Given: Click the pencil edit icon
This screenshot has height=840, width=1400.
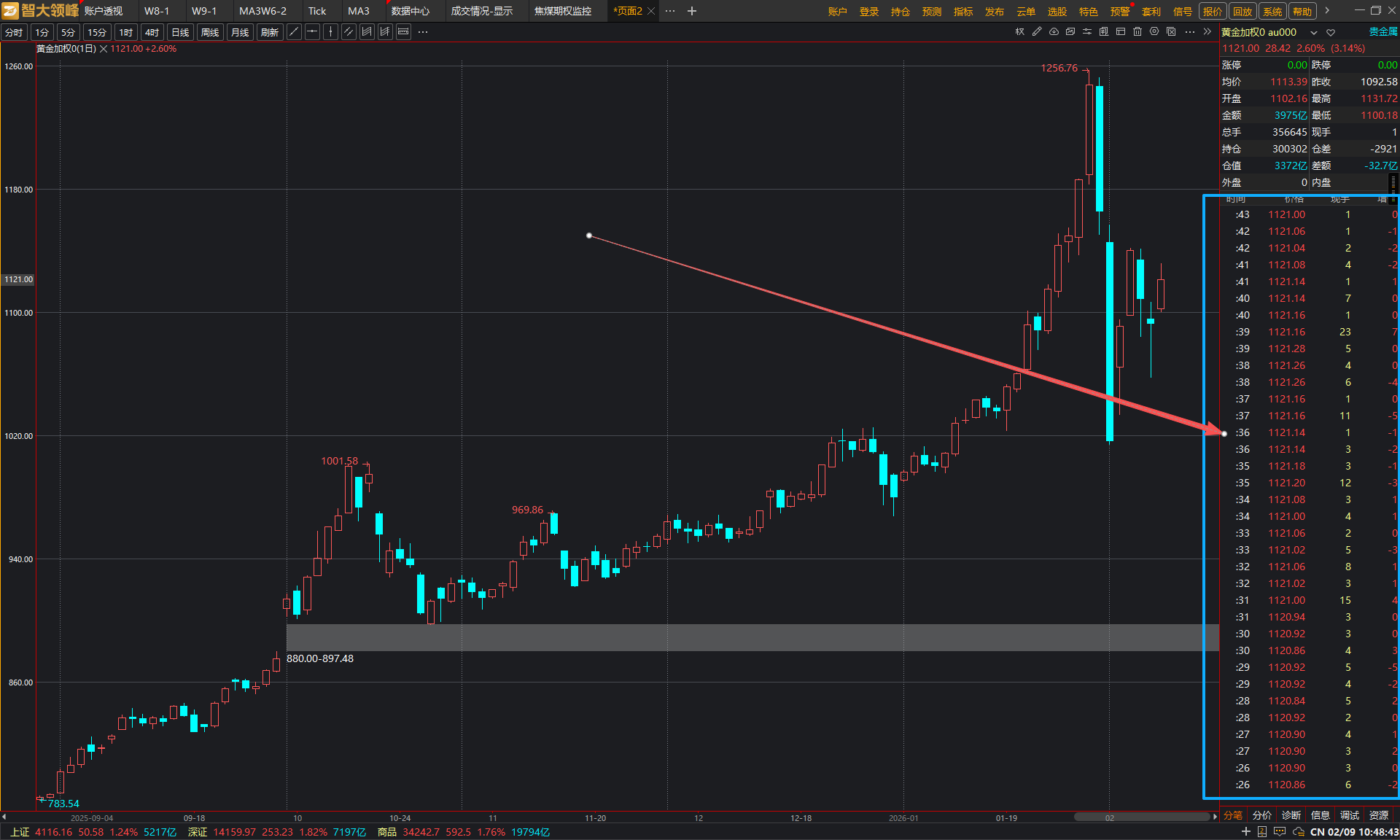Looking at the screenshot, I should [x=1037, y=32].
